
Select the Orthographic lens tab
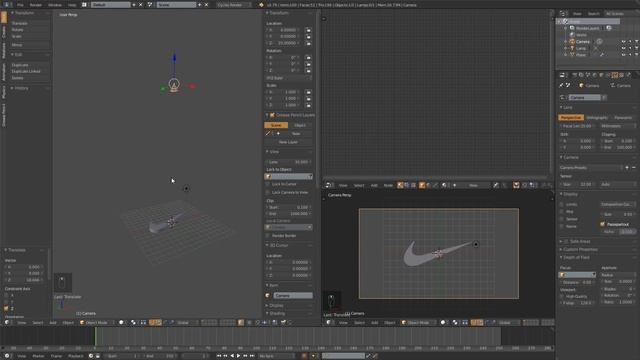pyautogui.click(x=597, y=118)
